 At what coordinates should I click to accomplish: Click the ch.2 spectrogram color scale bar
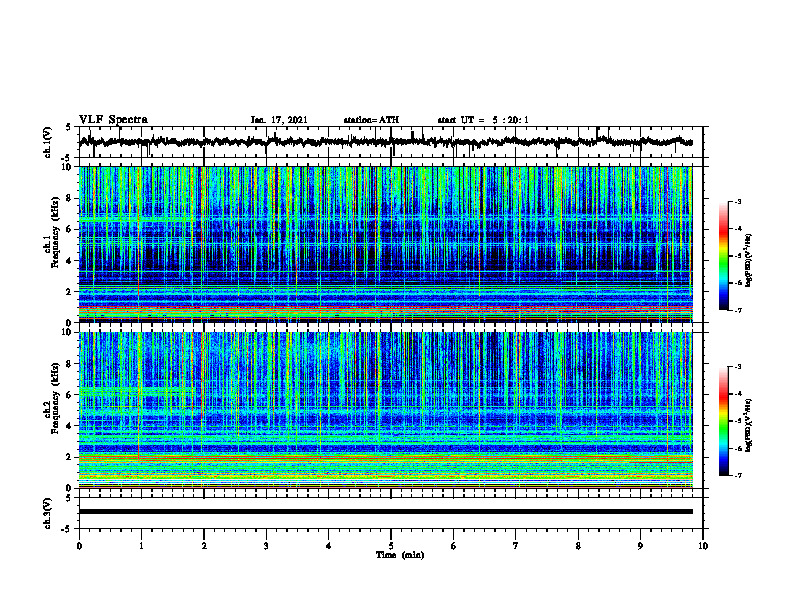(x=724, y=421)
